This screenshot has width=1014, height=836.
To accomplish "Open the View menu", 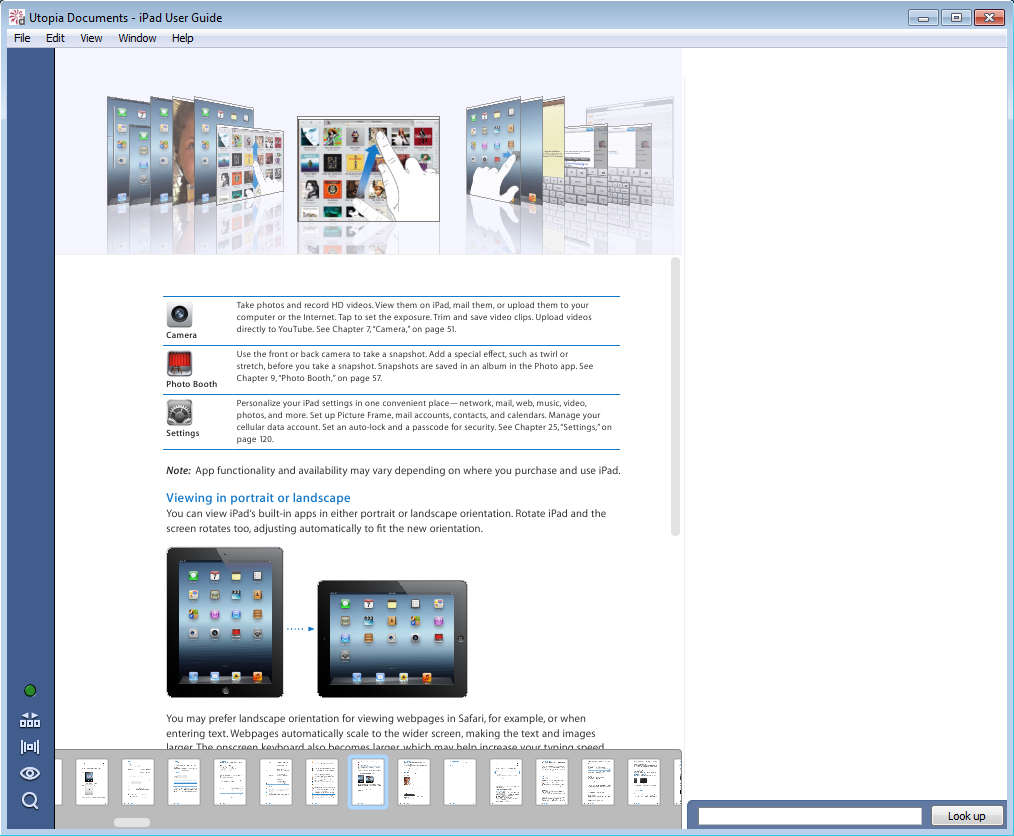I will click(x=91, y=38).
